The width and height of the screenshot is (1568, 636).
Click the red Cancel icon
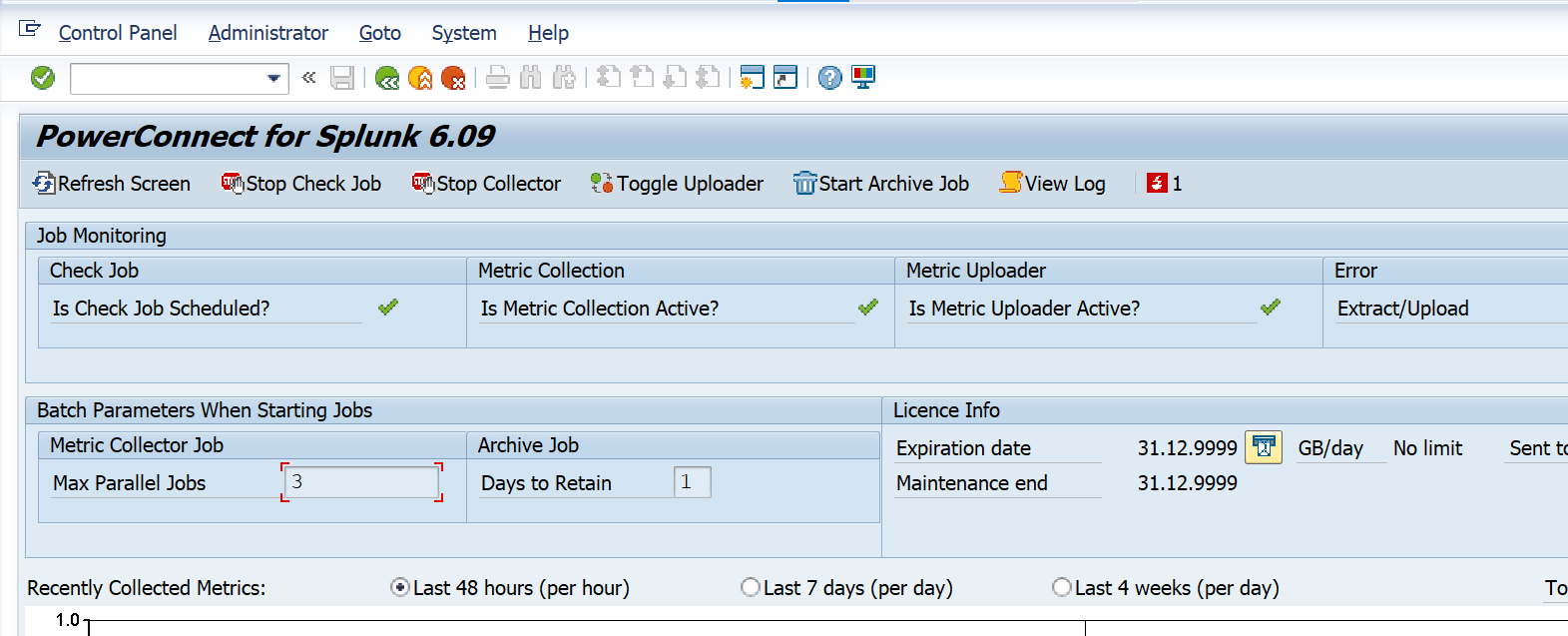point(453,78)
